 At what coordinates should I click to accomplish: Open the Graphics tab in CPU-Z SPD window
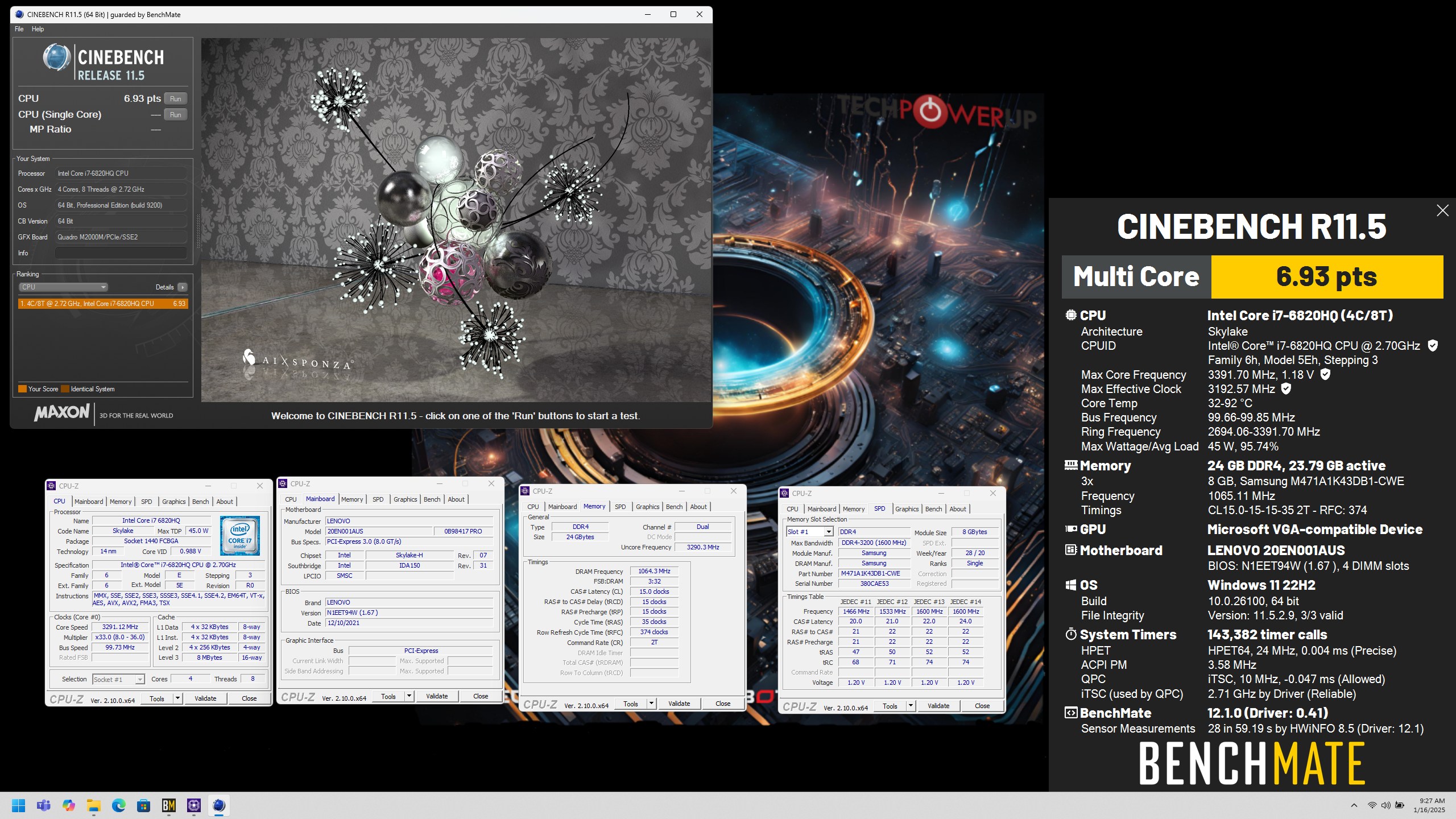coord(907,509)
